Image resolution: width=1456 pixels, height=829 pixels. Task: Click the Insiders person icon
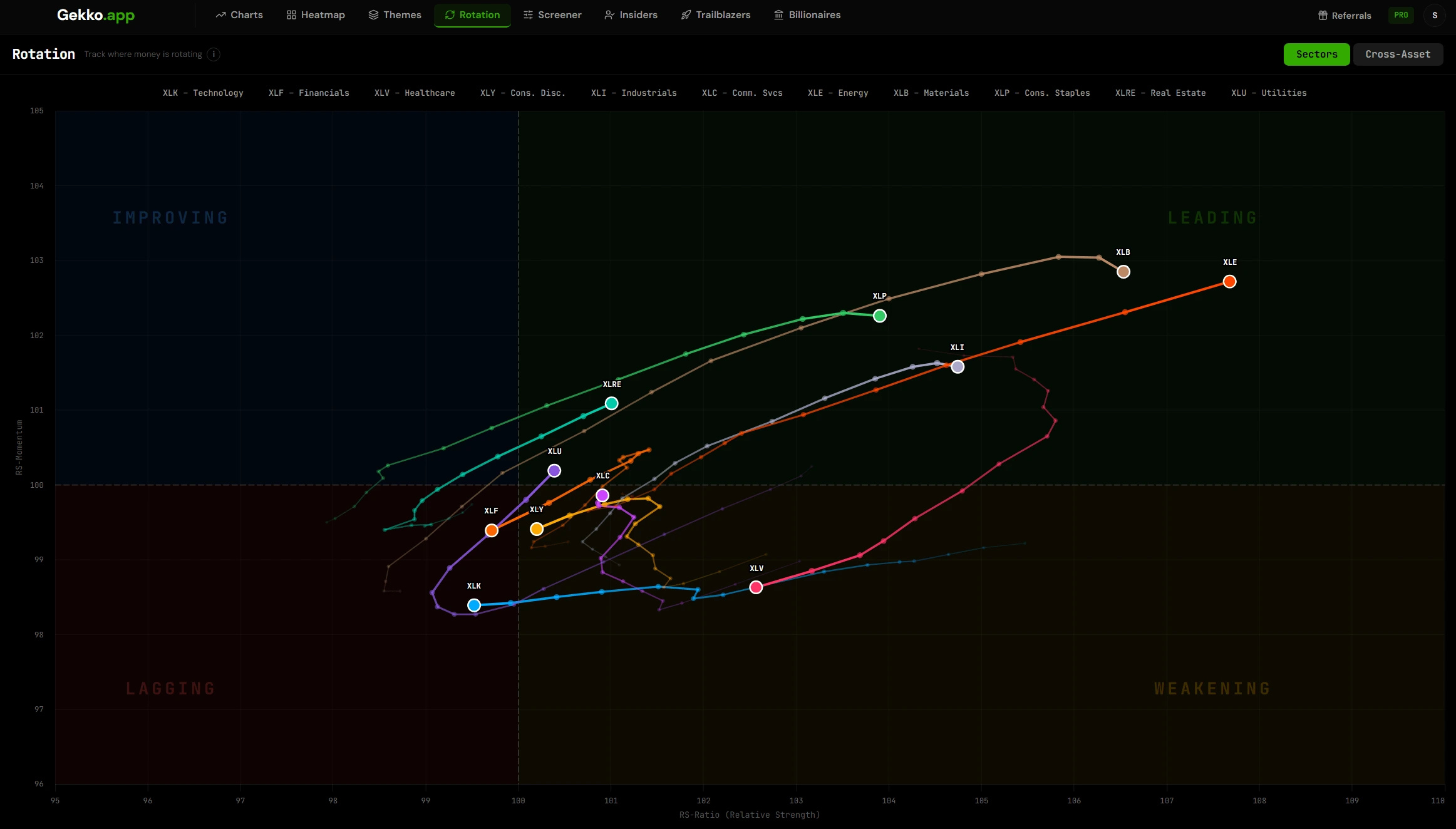click(x=609, y=15)
